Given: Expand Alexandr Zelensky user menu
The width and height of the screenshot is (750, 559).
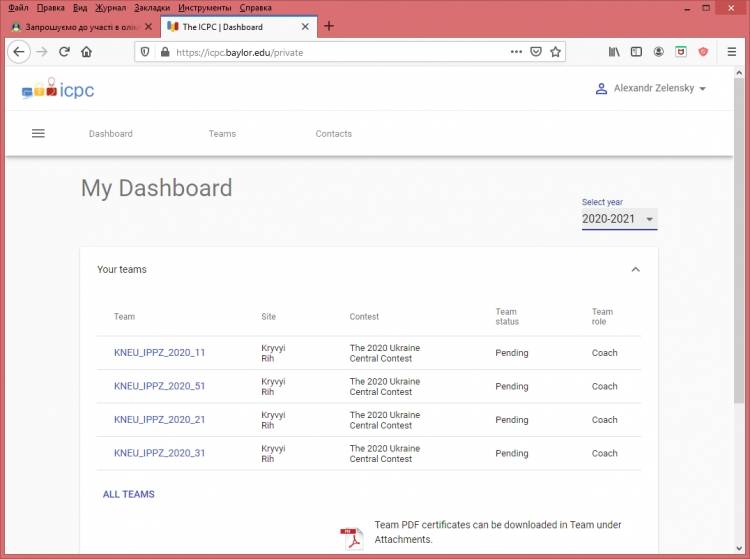Looking at the screenshot, I should 651,89.
